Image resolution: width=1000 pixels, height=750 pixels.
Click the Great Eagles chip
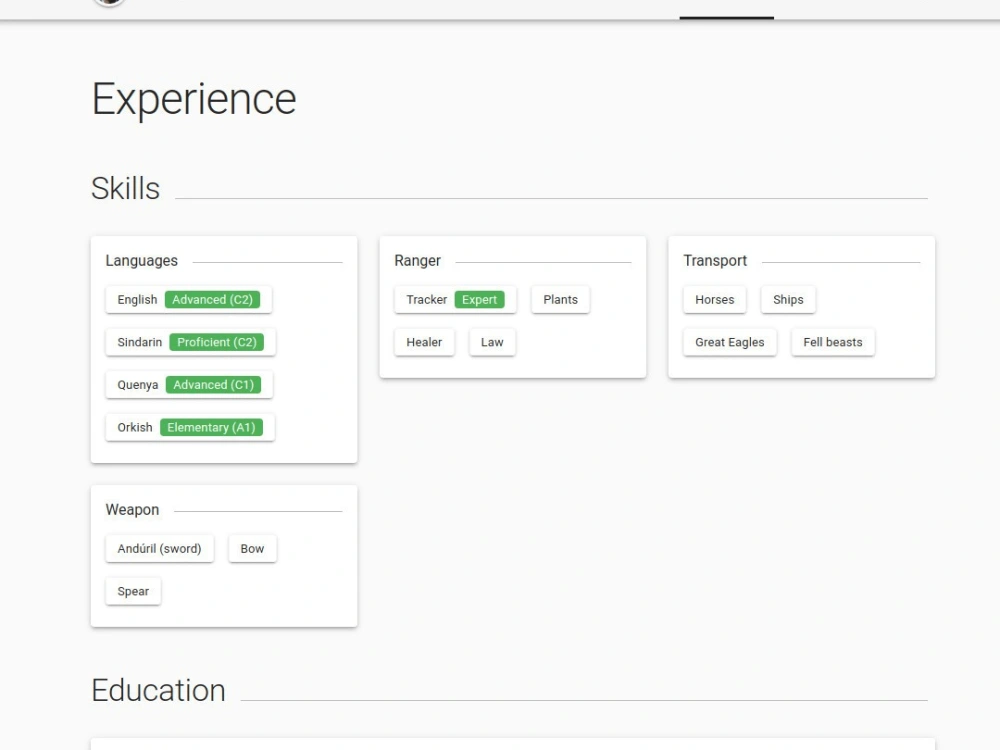click(x=730, y=342)
